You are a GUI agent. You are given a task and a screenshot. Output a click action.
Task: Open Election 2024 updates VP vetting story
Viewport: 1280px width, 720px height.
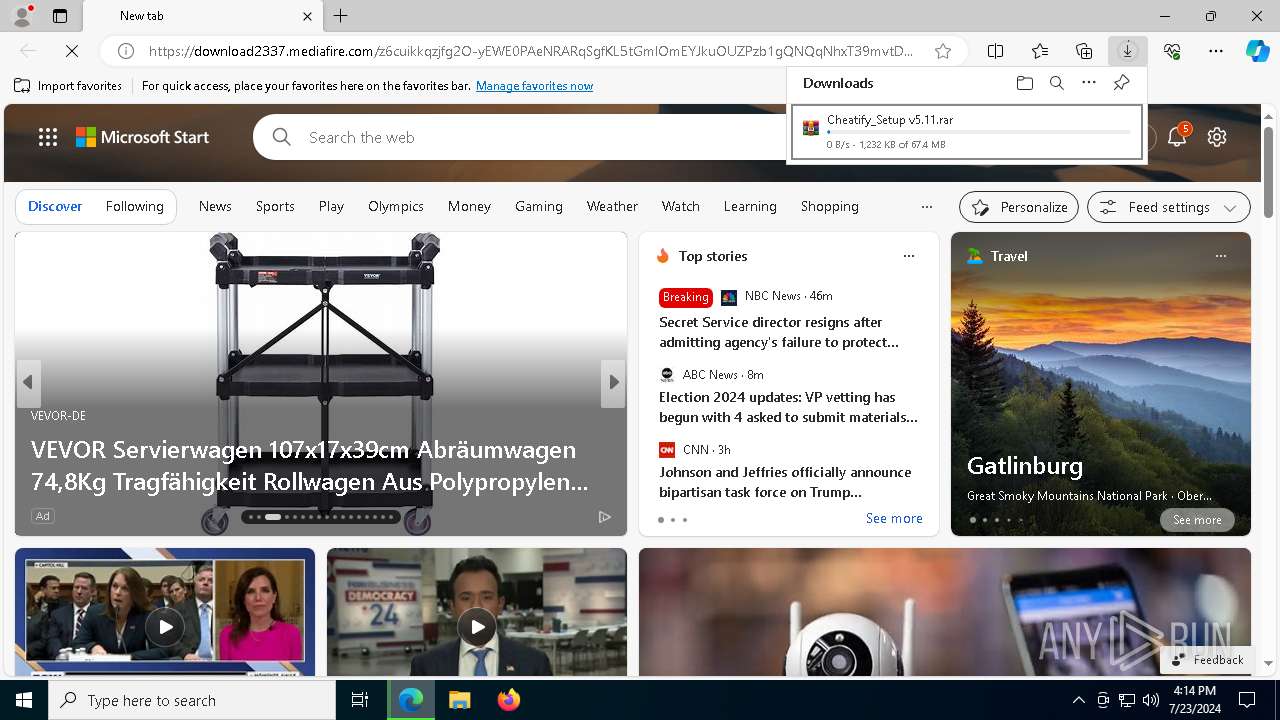[x=788, y=407]
